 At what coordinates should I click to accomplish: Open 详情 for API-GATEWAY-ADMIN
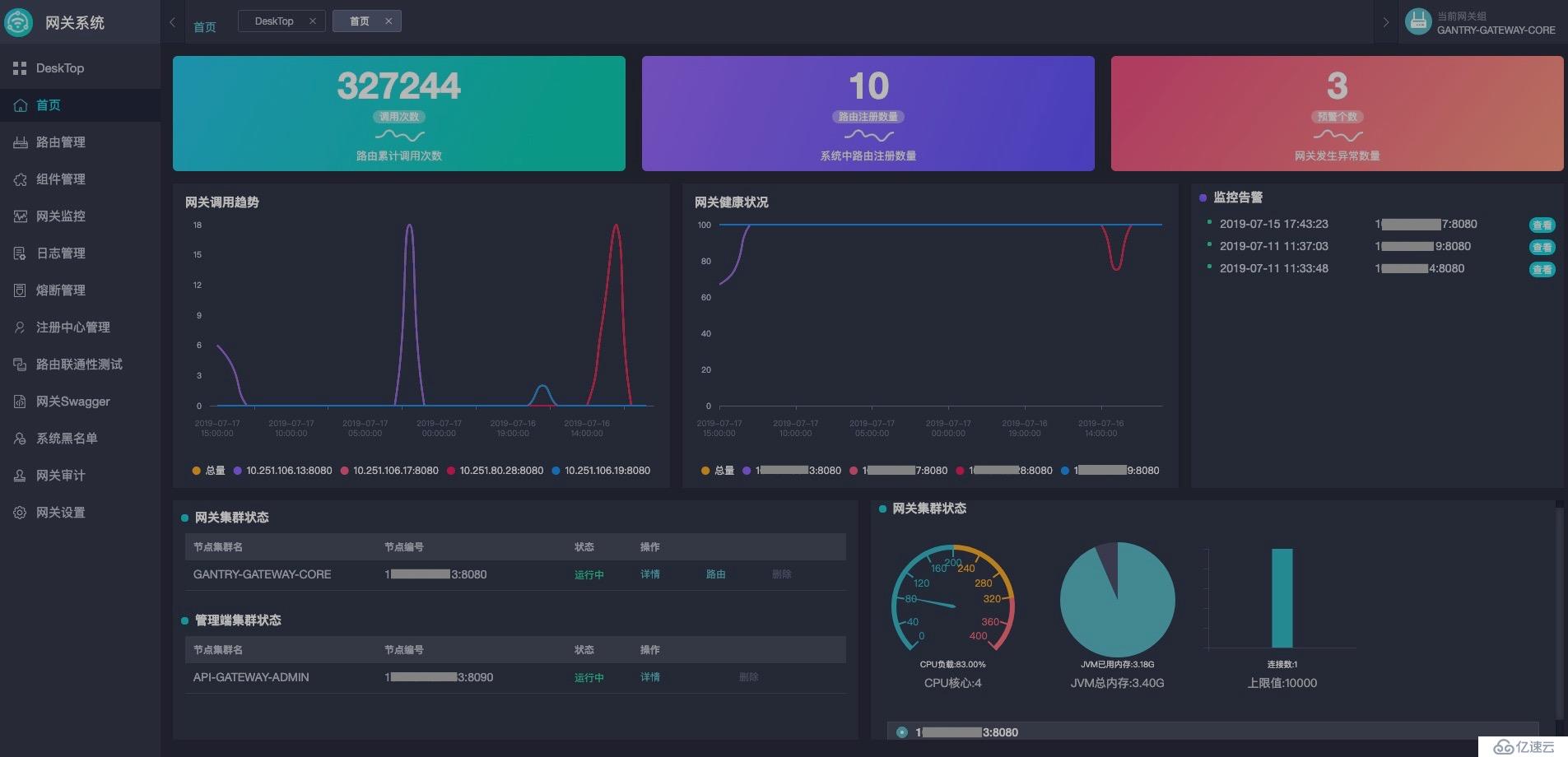pos(650,677)
